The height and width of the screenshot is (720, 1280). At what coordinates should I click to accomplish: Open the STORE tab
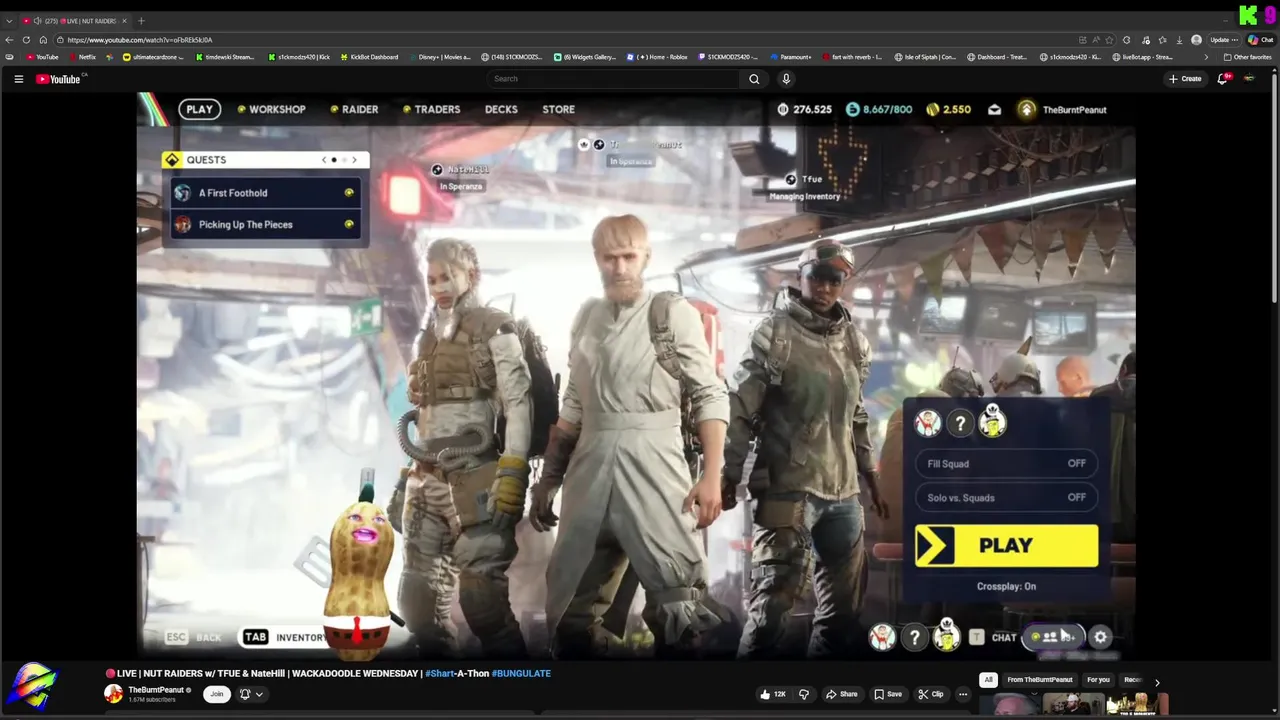pos(558,110)
